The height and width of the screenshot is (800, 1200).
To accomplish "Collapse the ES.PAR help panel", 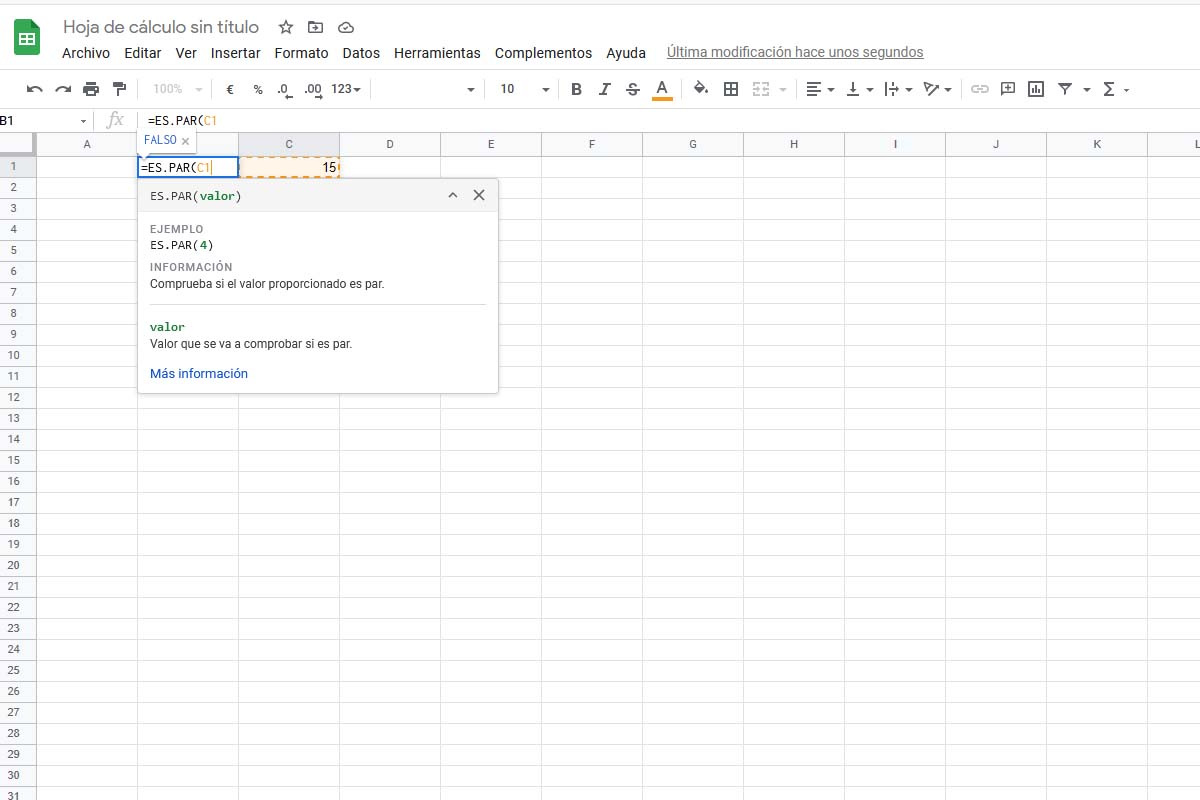I will click(x=452, y=196).
